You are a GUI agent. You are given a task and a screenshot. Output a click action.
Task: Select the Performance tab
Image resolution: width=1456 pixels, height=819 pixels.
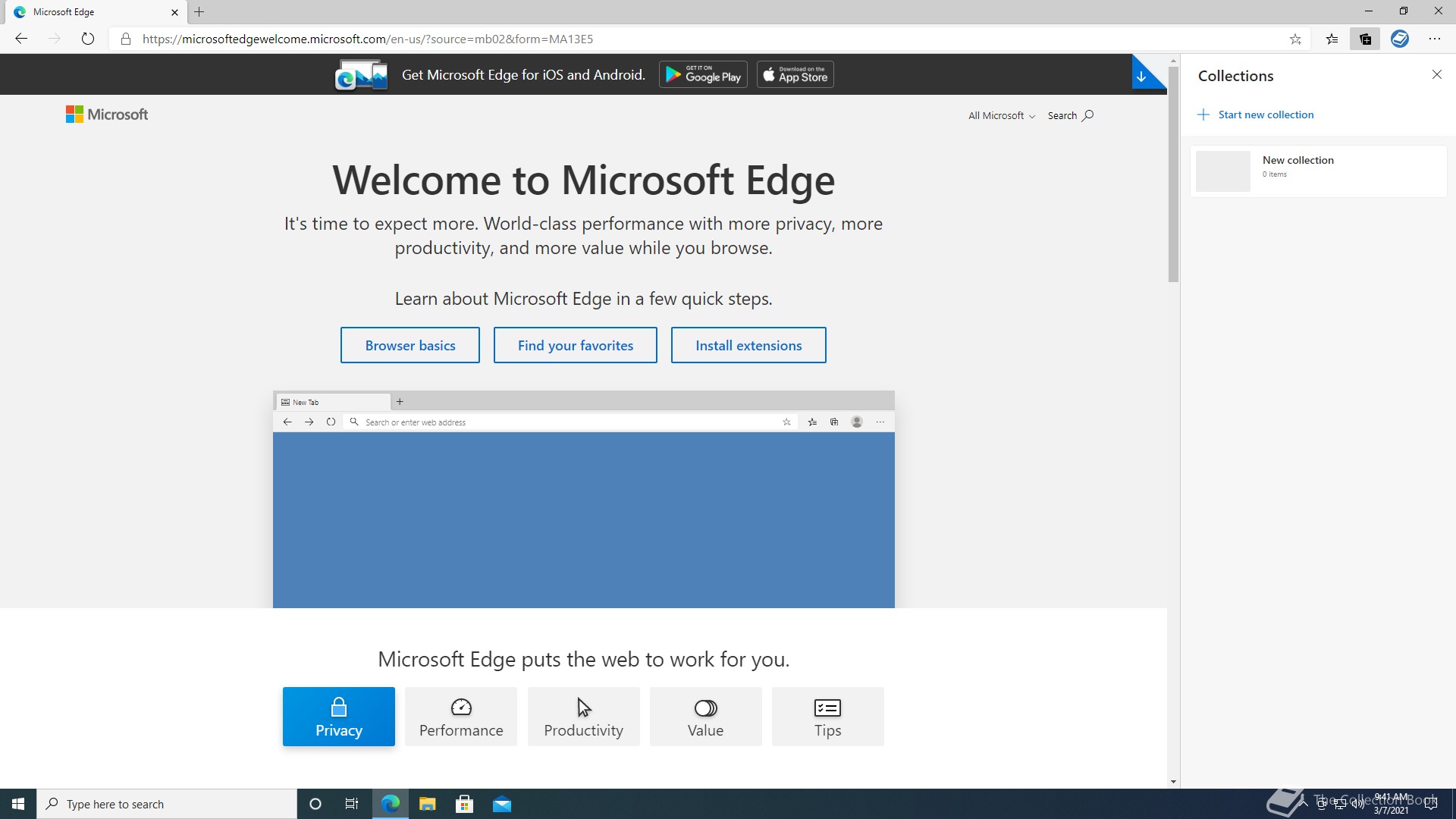[461, 717]
